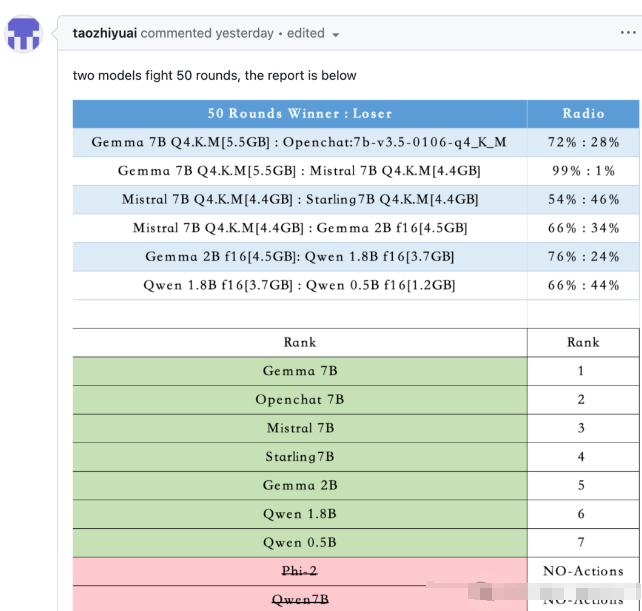Click the struck-through 'Qwen7B' cell

tap(300, 599)
